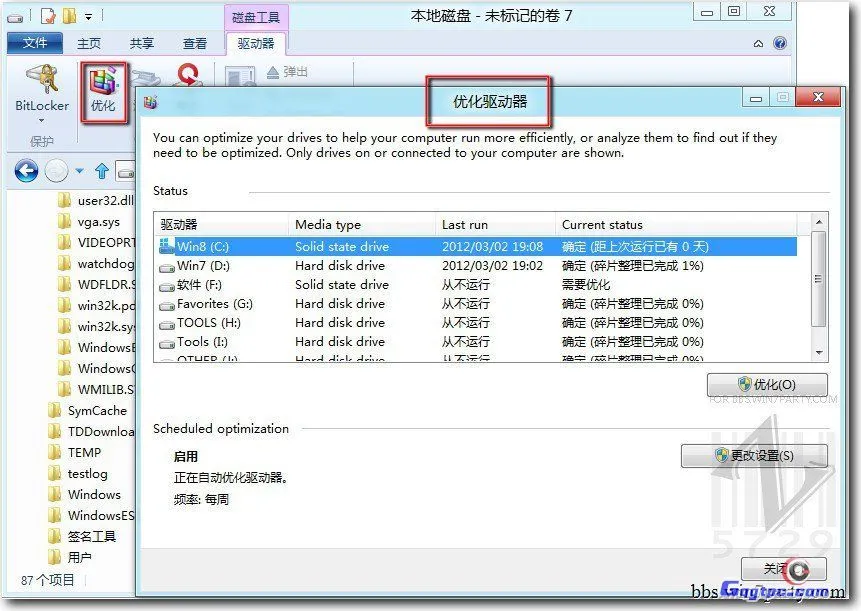Select the SymCache folder in tree

(97, 410)
